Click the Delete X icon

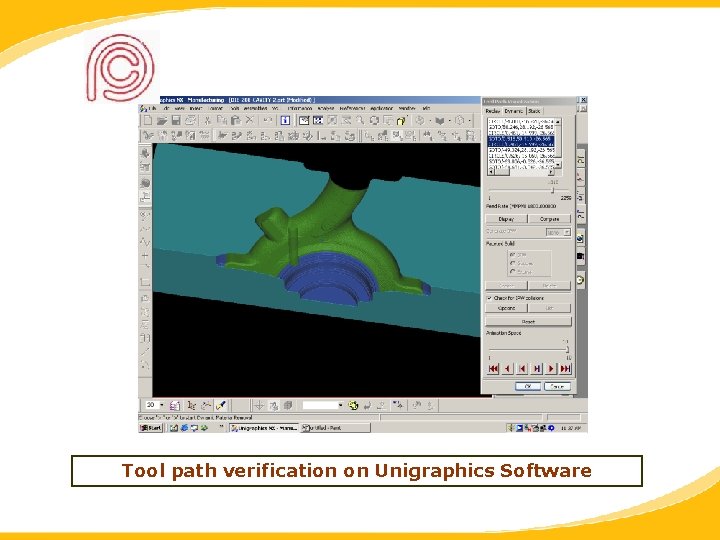250,120
